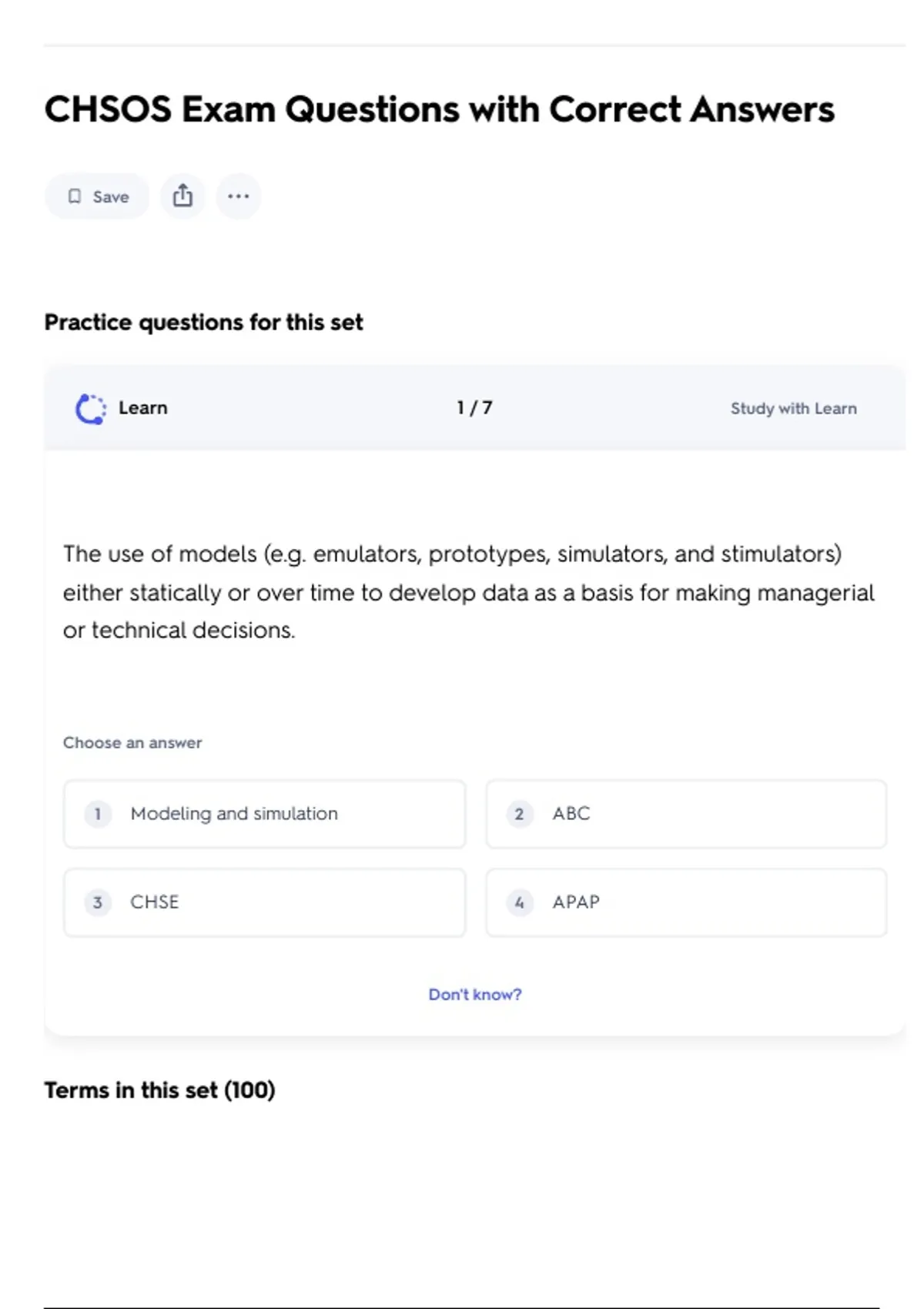Click the number 1 answer badge

click(98, 814)
